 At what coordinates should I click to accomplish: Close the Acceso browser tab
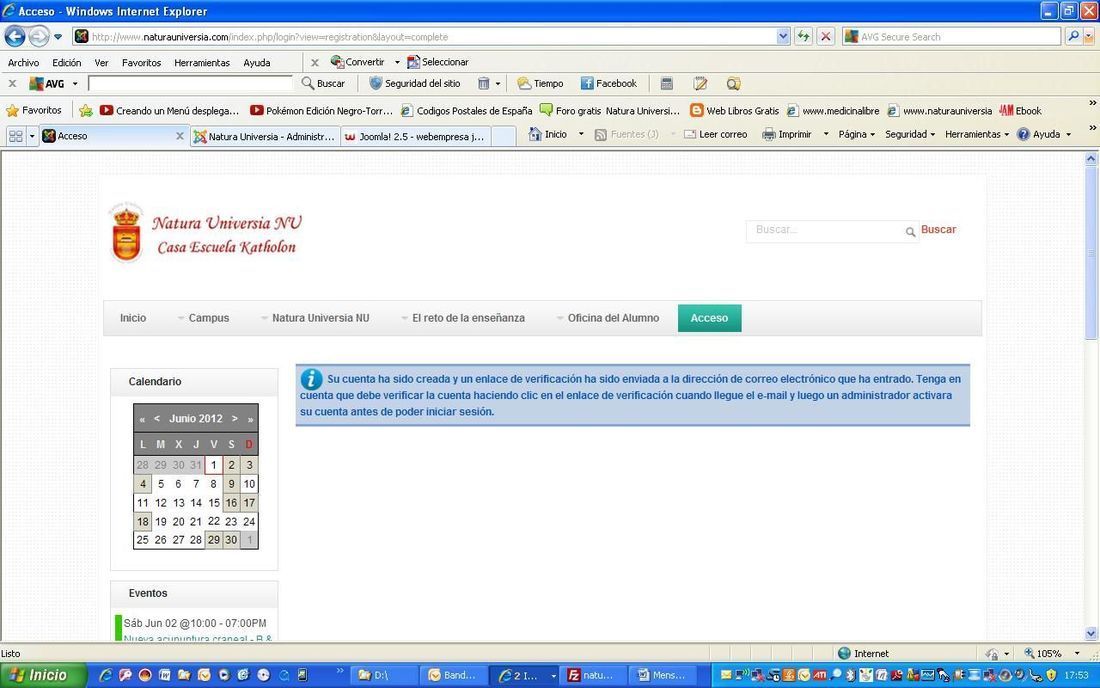point(180,136)
